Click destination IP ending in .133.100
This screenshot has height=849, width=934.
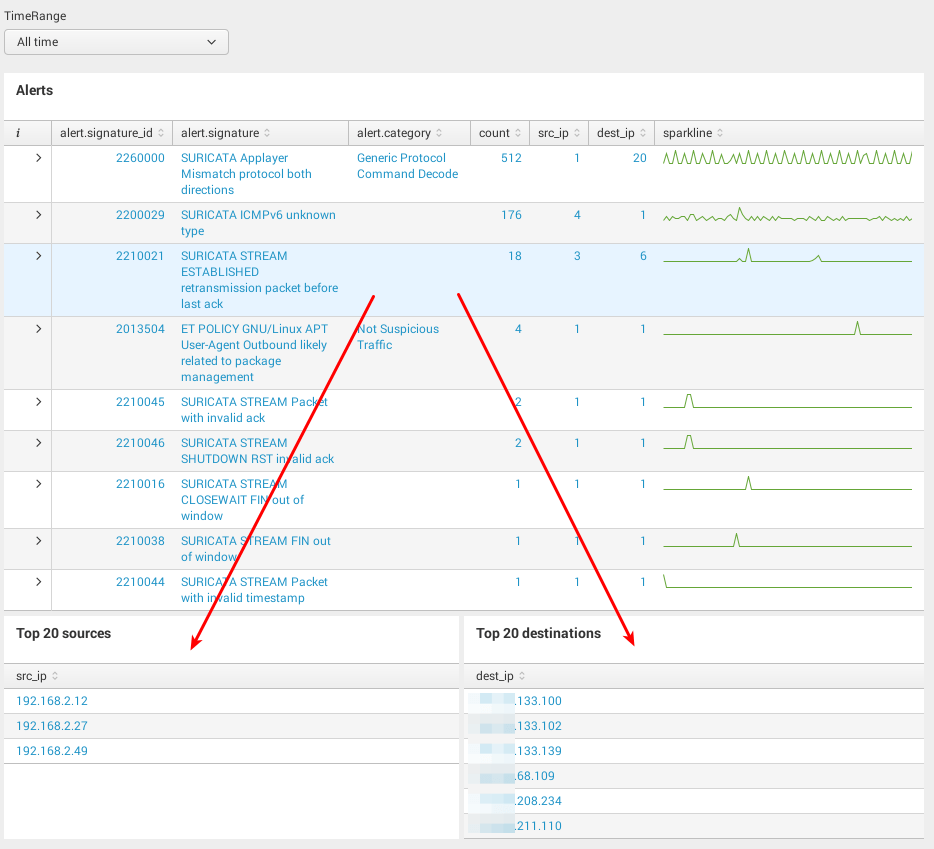coord(537,701)
